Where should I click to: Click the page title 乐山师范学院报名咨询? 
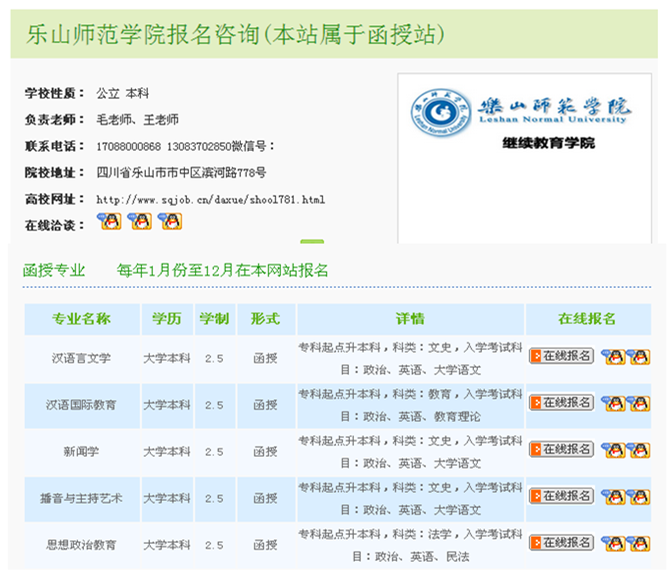click(143, 34)
